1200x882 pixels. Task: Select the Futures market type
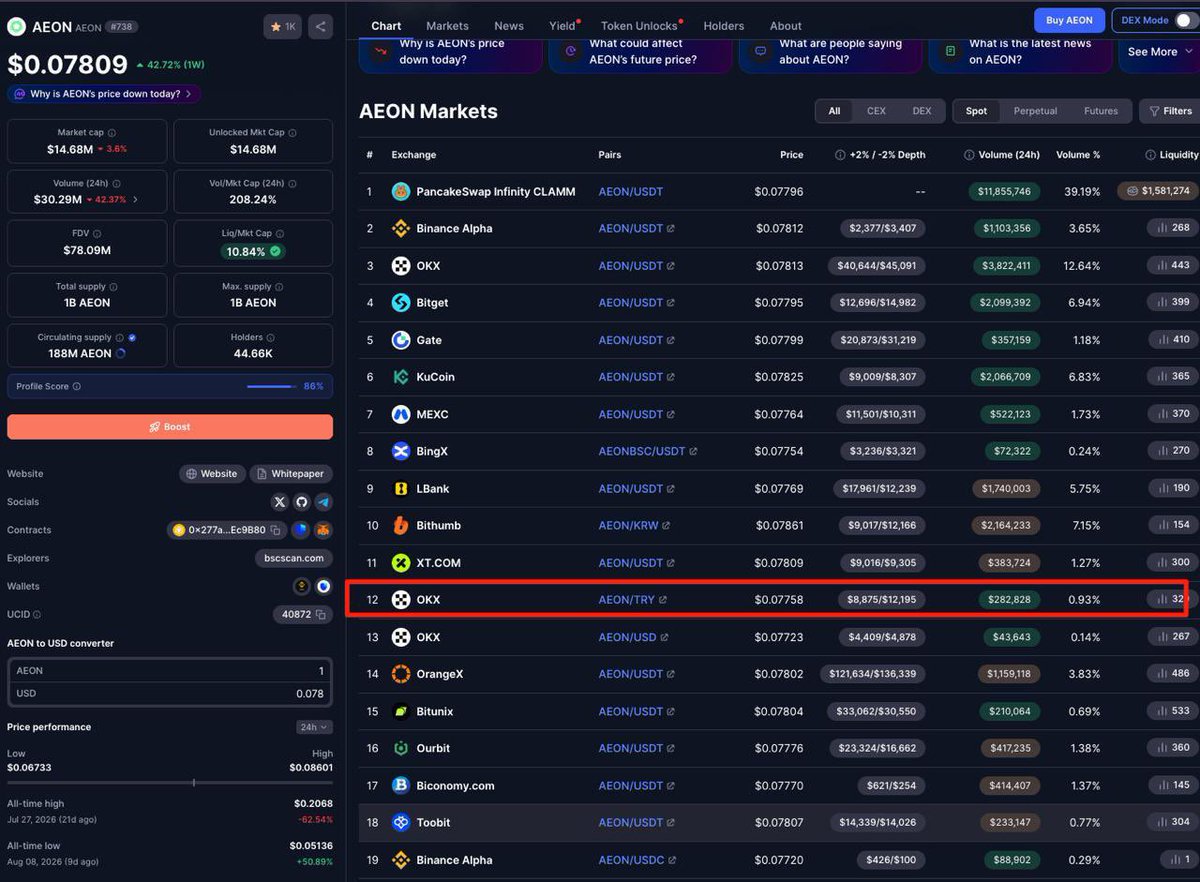[x=1101, y=111]
